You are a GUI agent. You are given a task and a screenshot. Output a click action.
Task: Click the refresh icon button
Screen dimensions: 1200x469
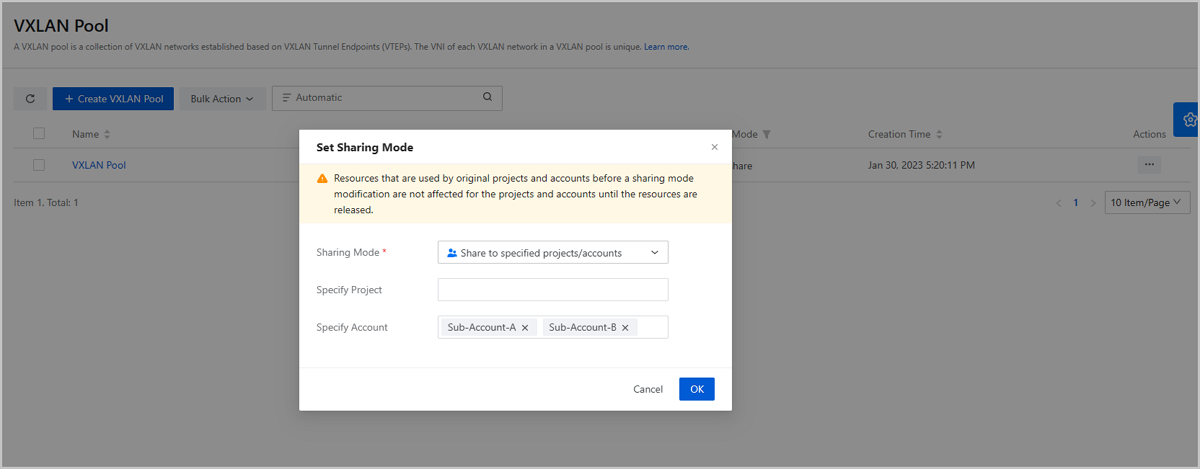tap(30, 99)
